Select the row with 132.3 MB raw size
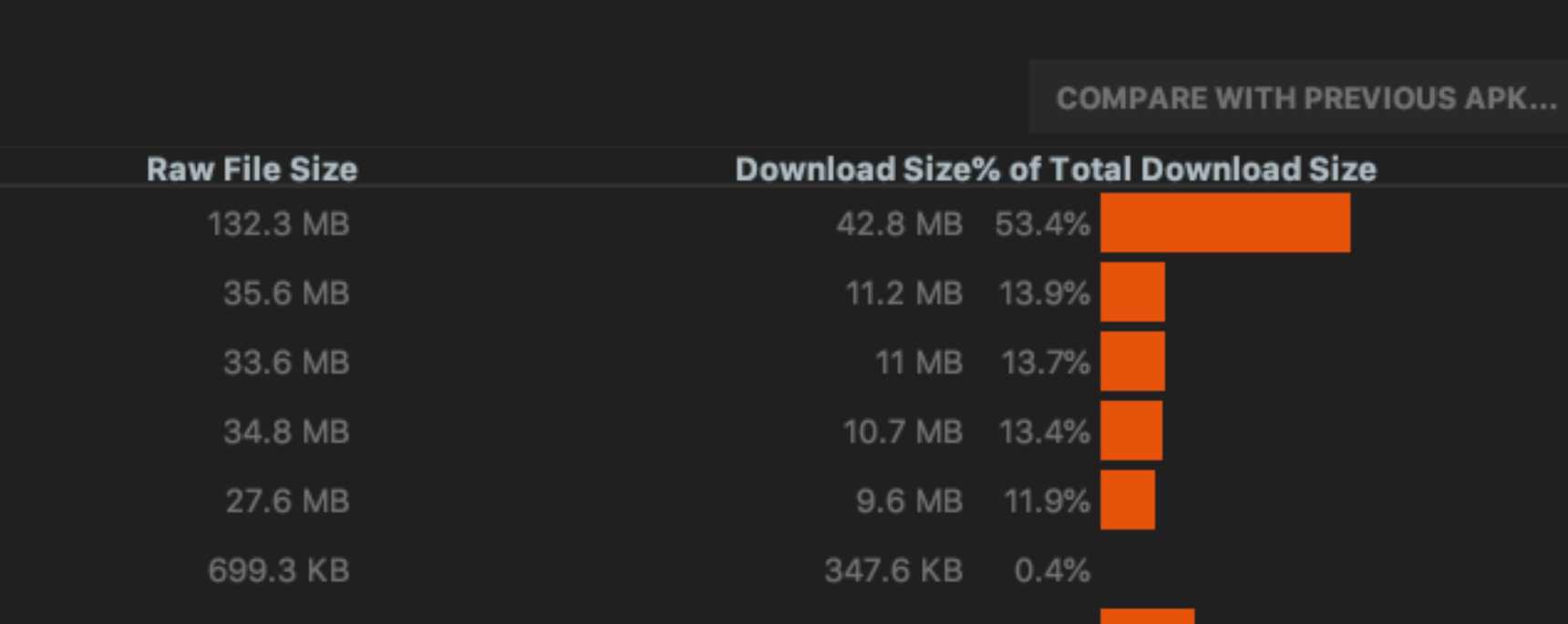The image size is (1568, 624). (x=784, y=223)
